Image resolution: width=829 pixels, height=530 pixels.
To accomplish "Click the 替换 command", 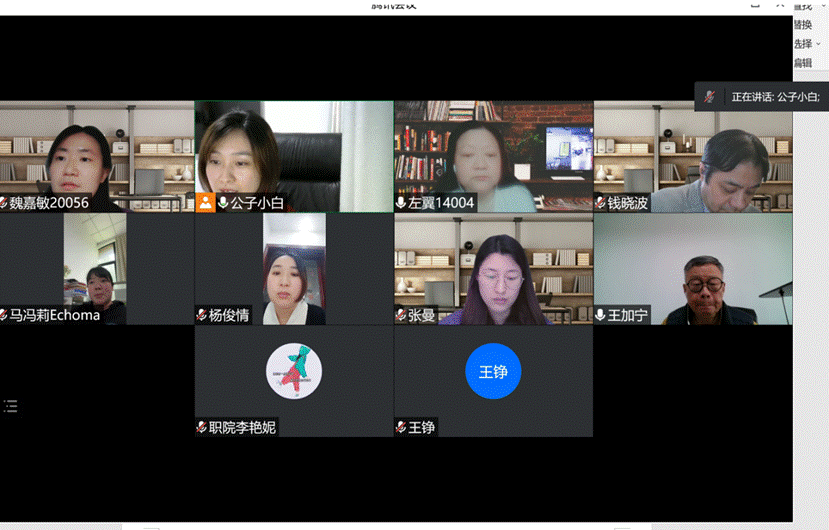I will click(x=803, y=25).
